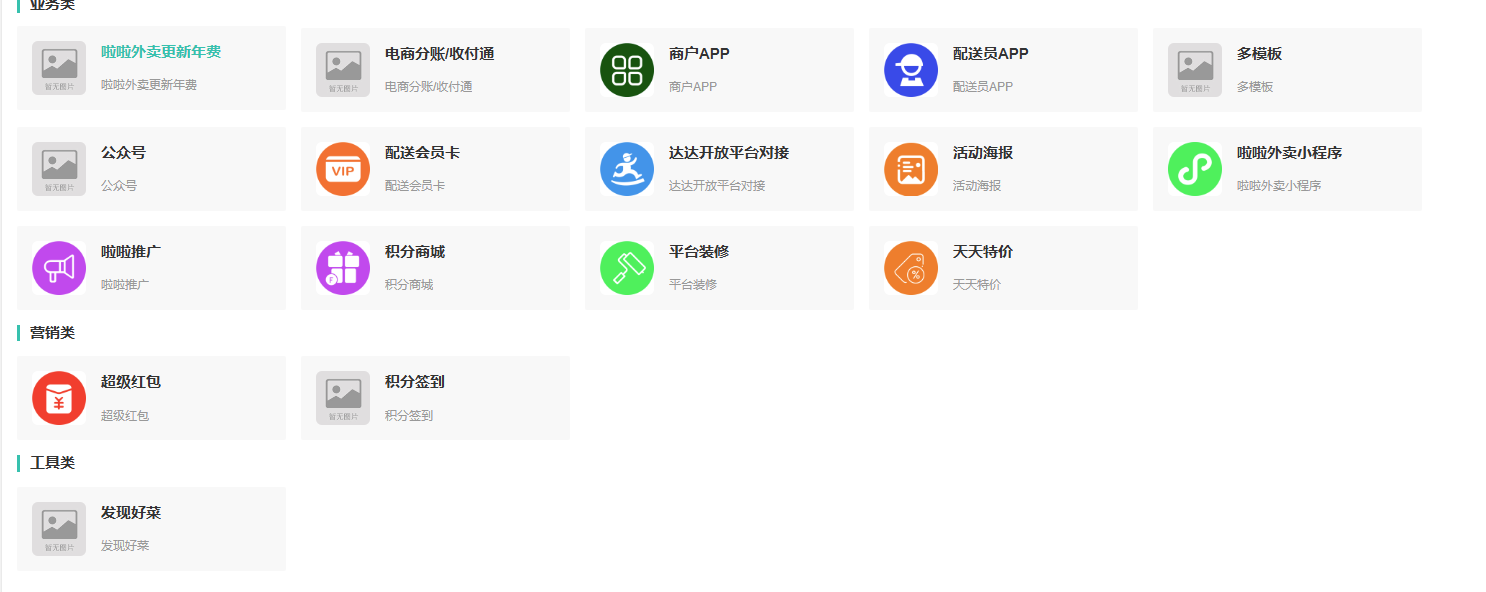Screen dimensions: 1486x592
Task: Select the orange 活动海报 poster icon
Action: (x=911, y=169)
